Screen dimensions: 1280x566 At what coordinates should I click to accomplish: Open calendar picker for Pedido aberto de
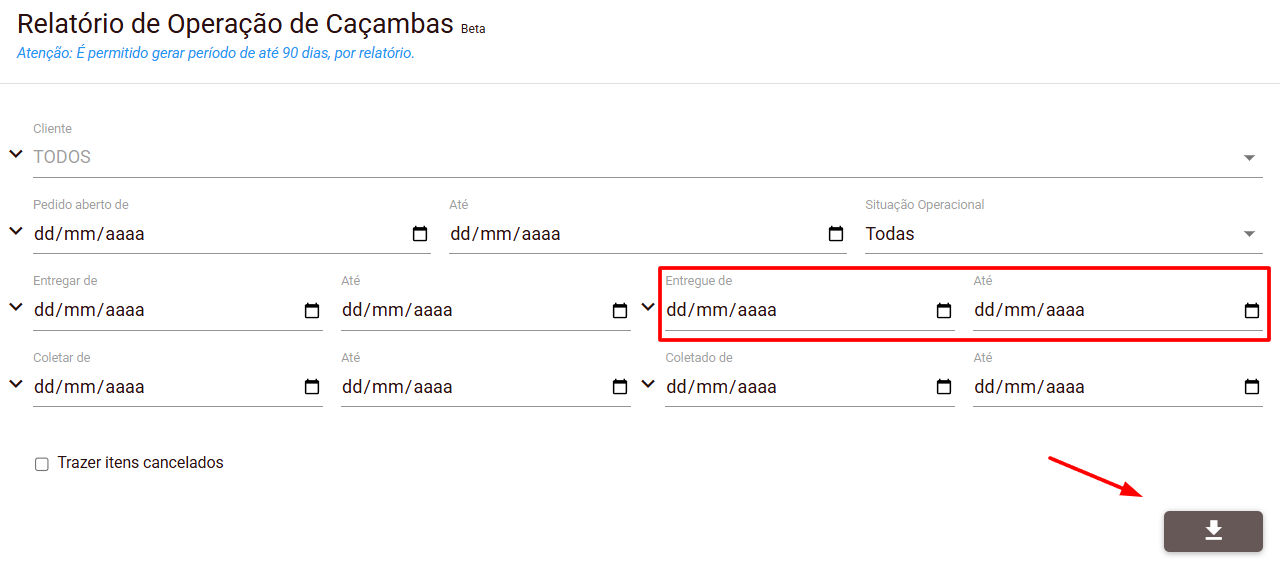(420, 234)
